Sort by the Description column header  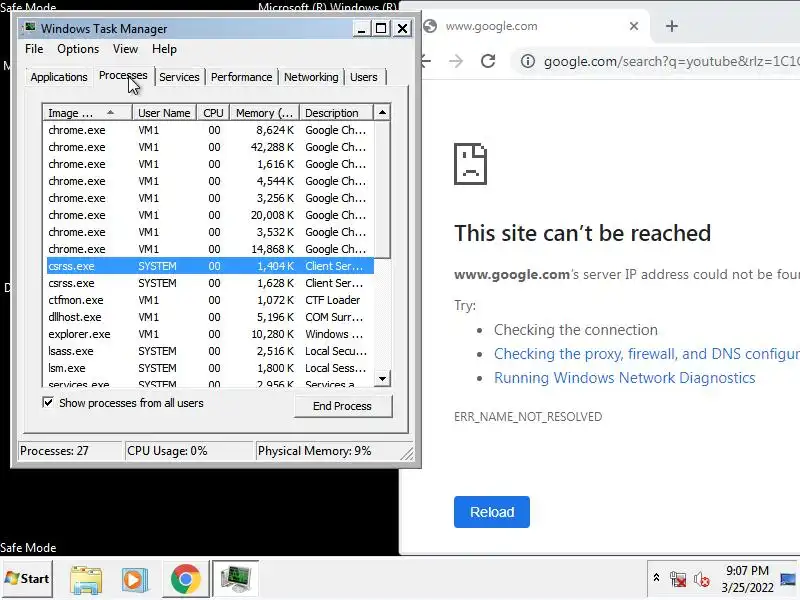pyautogui.click(x=336, y=113)
